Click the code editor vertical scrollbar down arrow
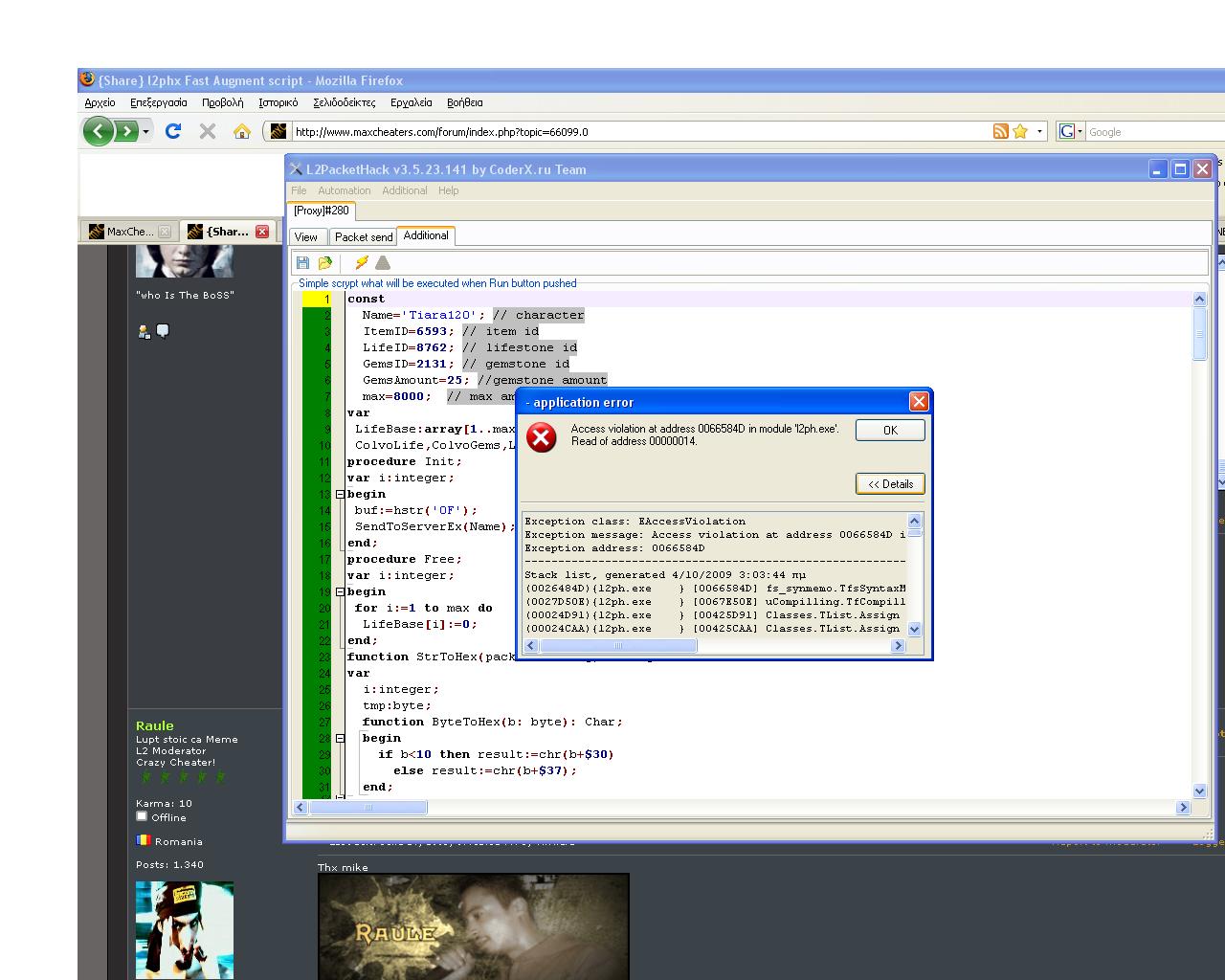This screenshot has height=980, width=1225. [1200, 791]
